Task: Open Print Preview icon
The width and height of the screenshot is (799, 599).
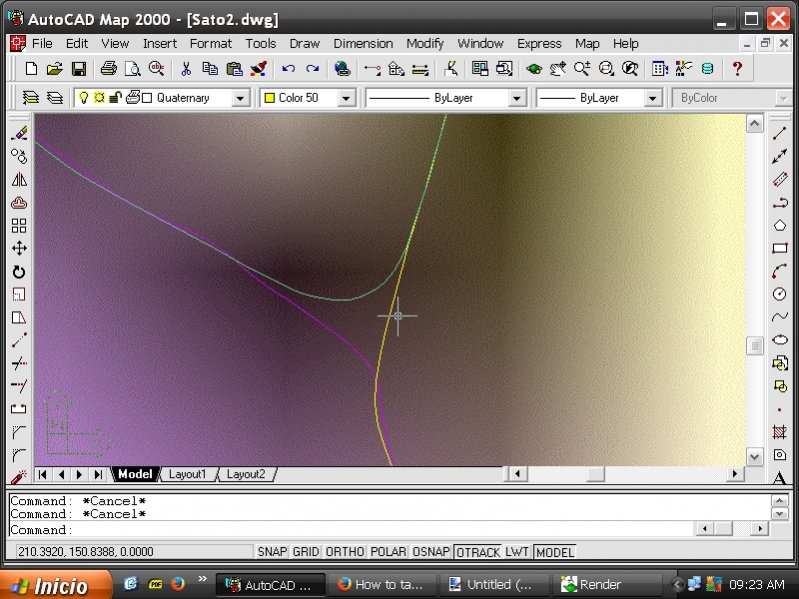Action: coord(132,68)
